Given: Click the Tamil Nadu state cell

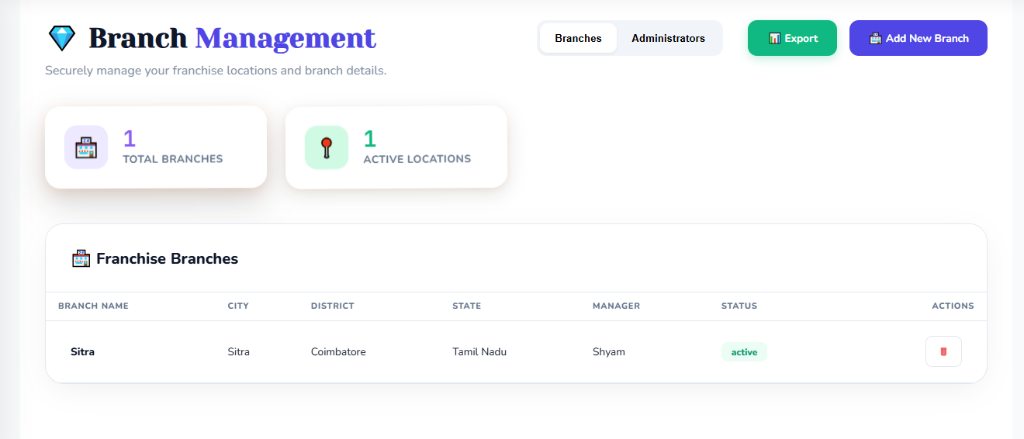Looking at the screenshot, I should (479, 351).
